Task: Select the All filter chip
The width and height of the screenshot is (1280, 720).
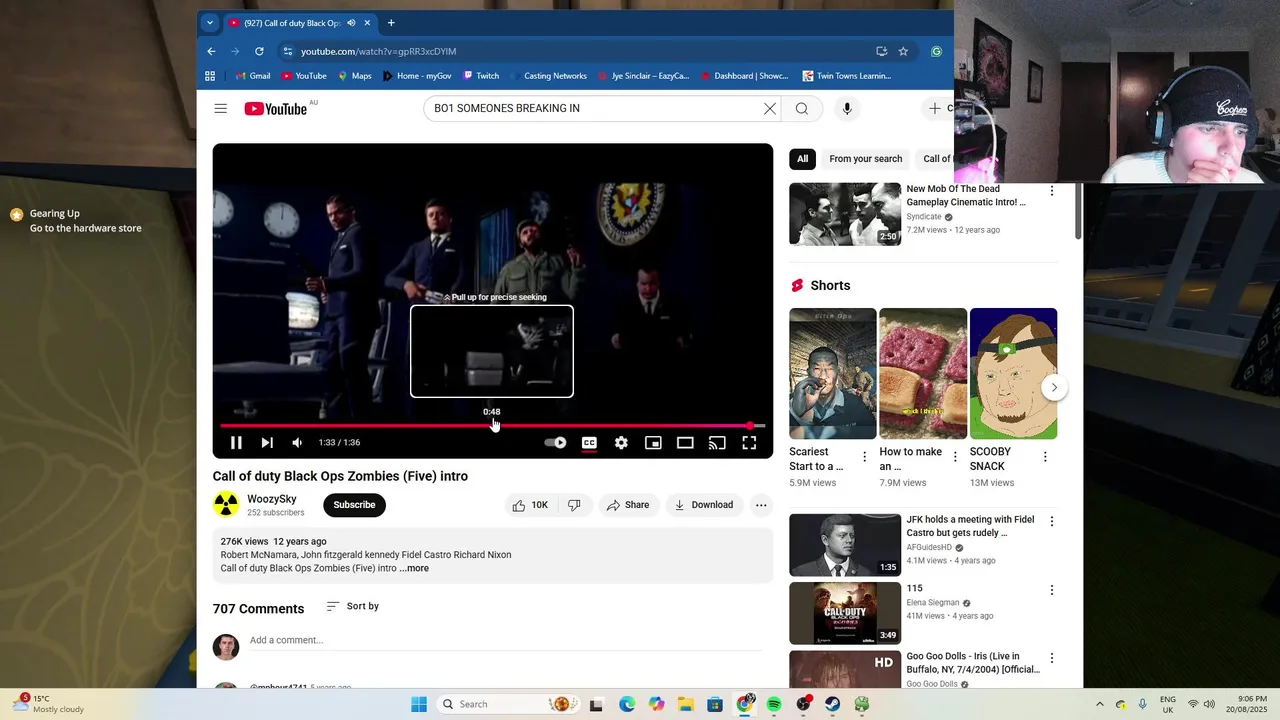Action: pyautogui.click(x=802, y=159)
